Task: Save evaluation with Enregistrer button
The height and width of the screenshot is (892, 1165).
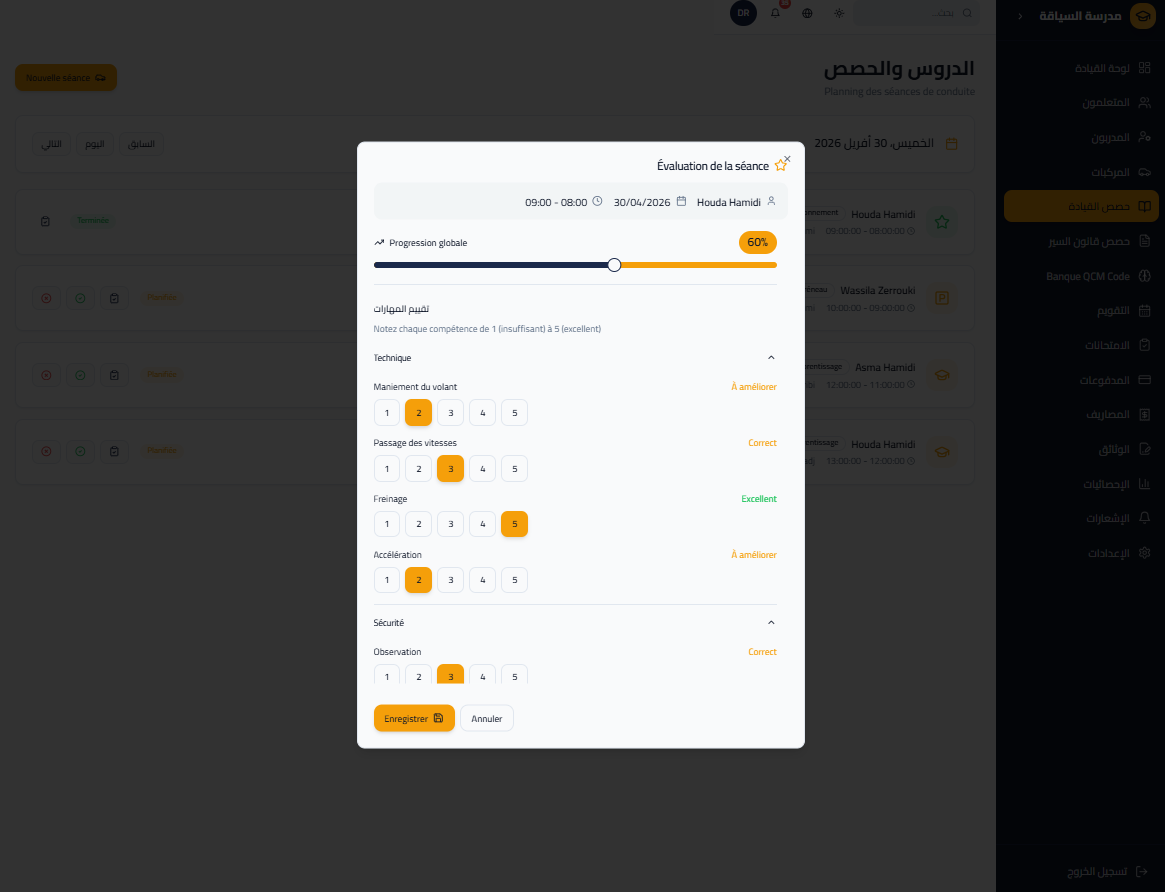Action: [414, 718]
